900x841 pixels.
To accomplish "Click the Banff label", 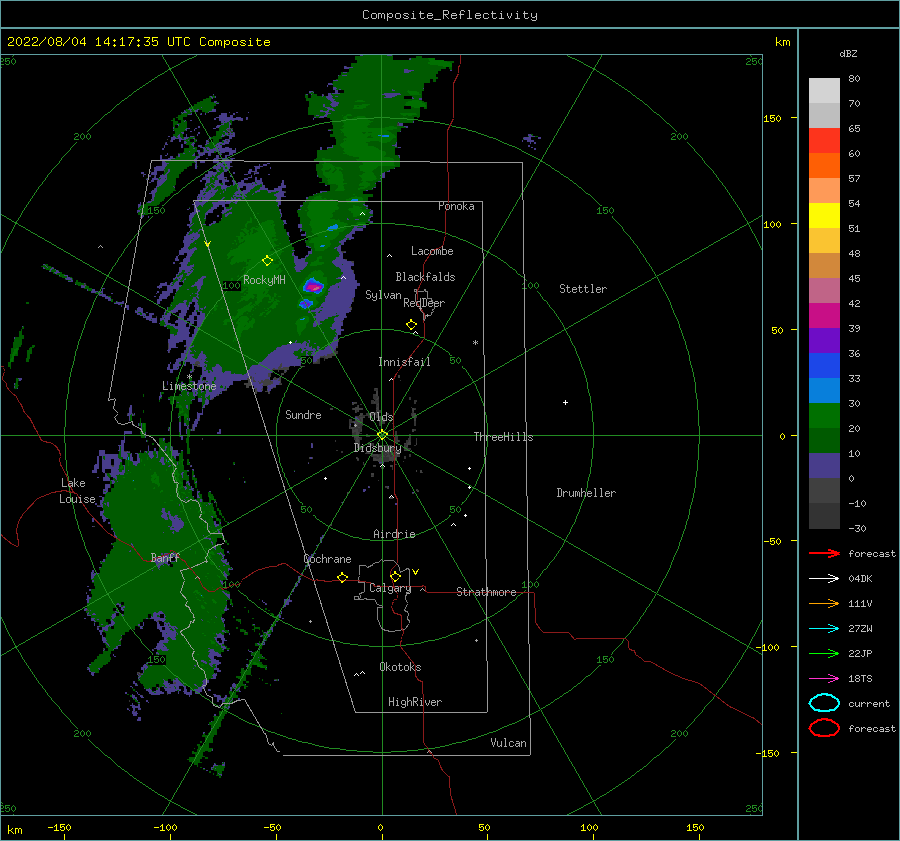I will [x=165, y=557].
